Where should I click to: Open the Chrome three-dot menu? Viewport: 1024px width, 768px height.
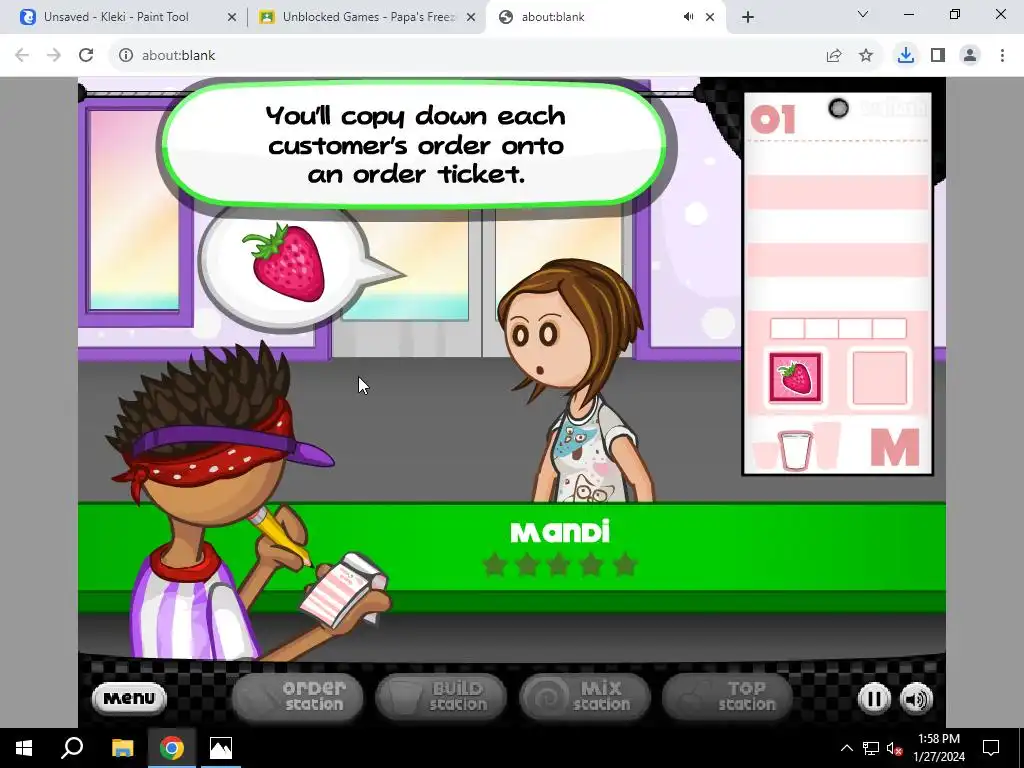[1002, 56]
